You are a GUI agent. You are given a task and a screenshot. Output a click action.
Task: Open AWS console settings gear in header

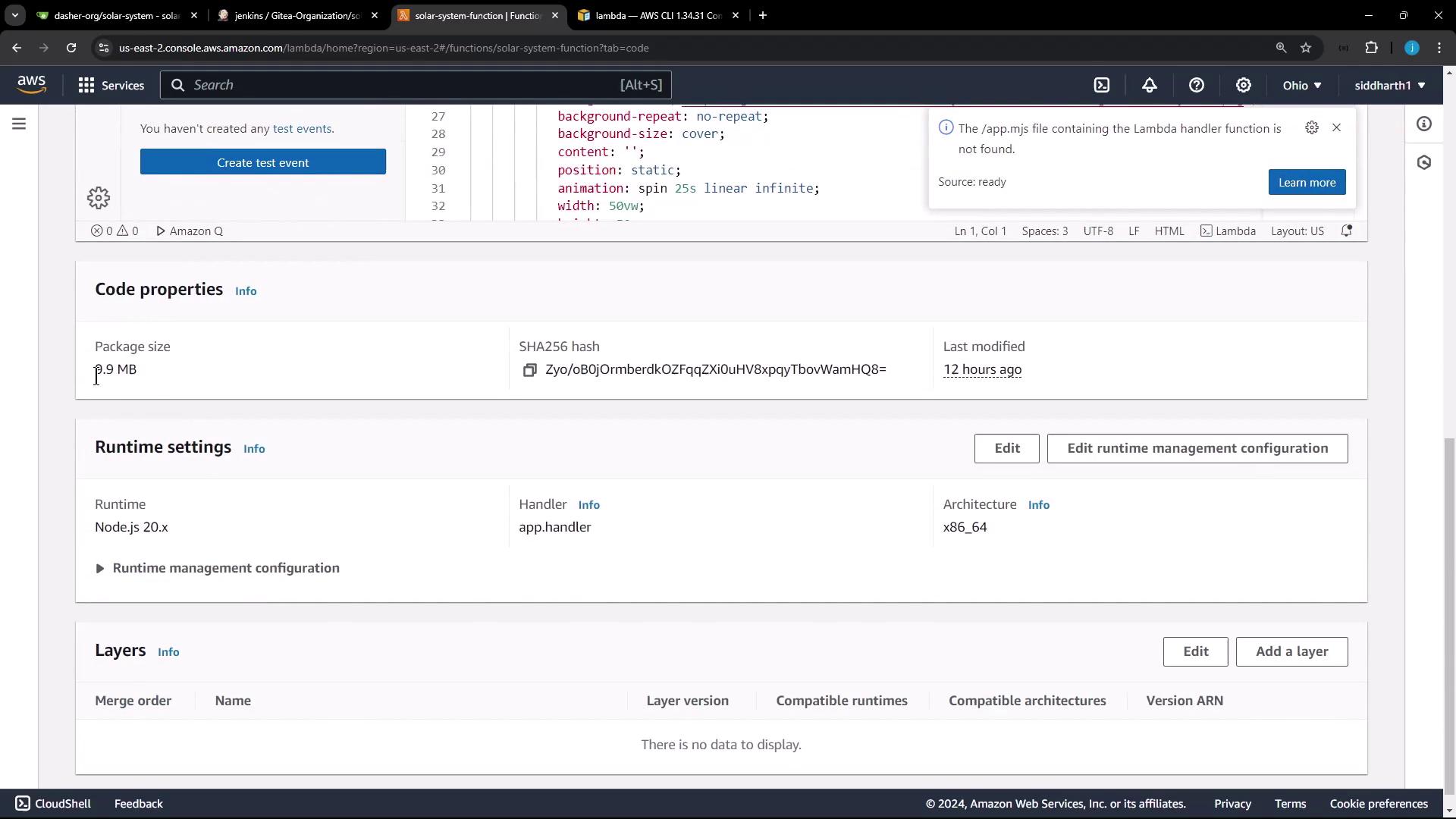(1244, 85)
